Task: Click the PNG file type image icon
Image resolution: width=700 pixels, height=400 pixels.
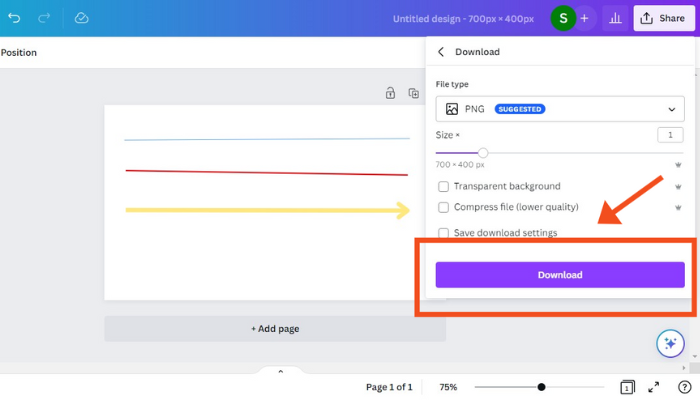Action: 452,109
